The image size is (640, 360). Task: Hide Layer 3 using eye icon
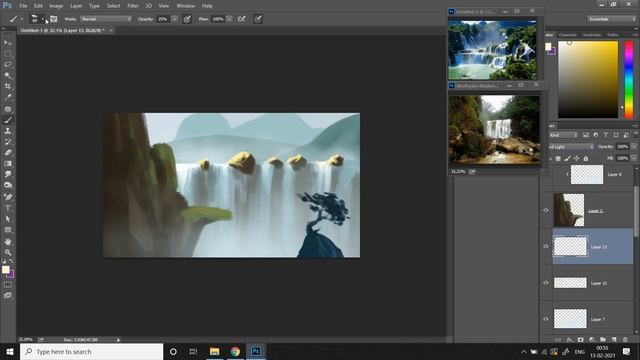click(x=546, y=211)
